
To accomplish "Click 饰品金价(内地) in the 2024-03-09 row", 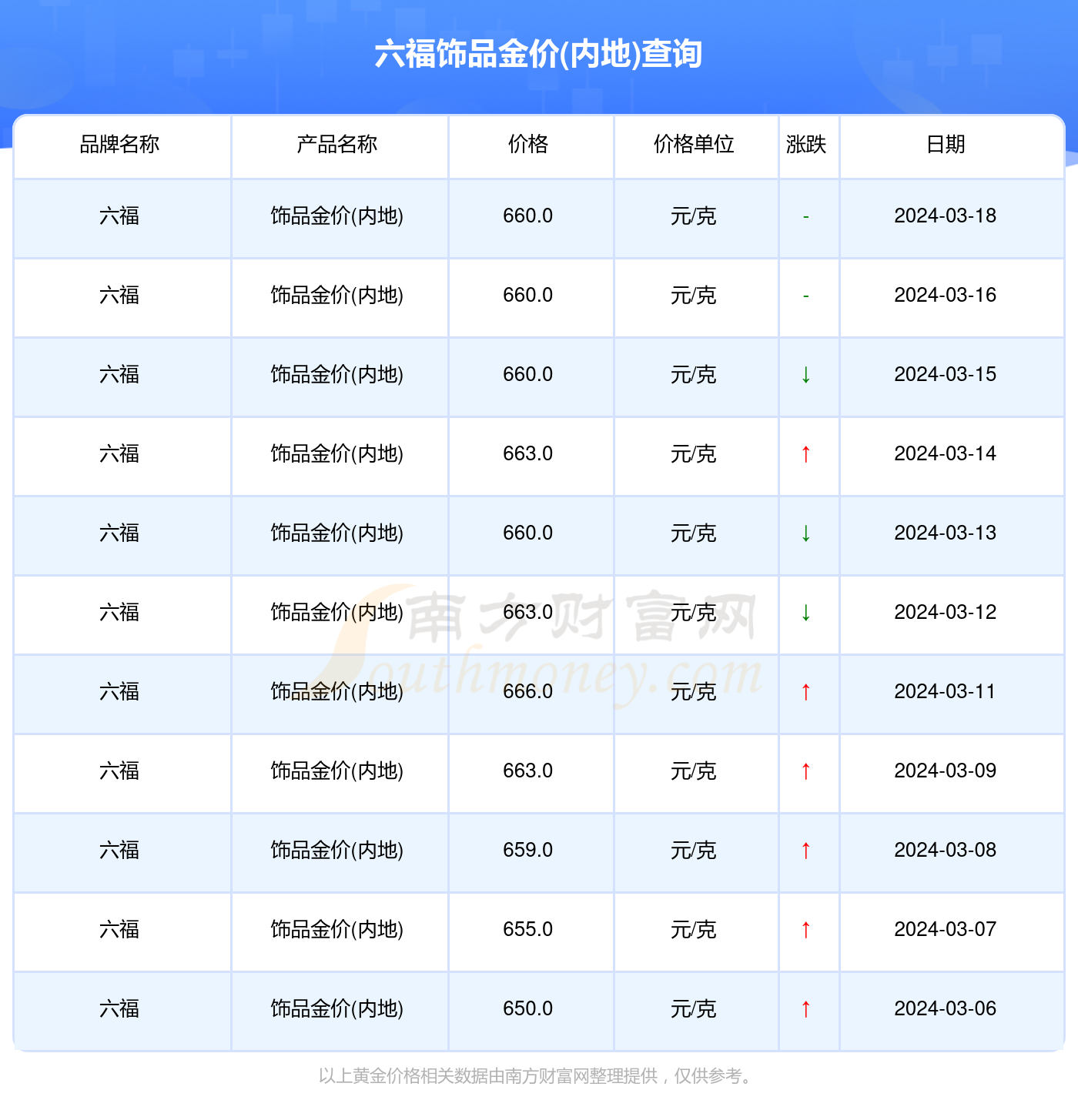I will [337, 771].
